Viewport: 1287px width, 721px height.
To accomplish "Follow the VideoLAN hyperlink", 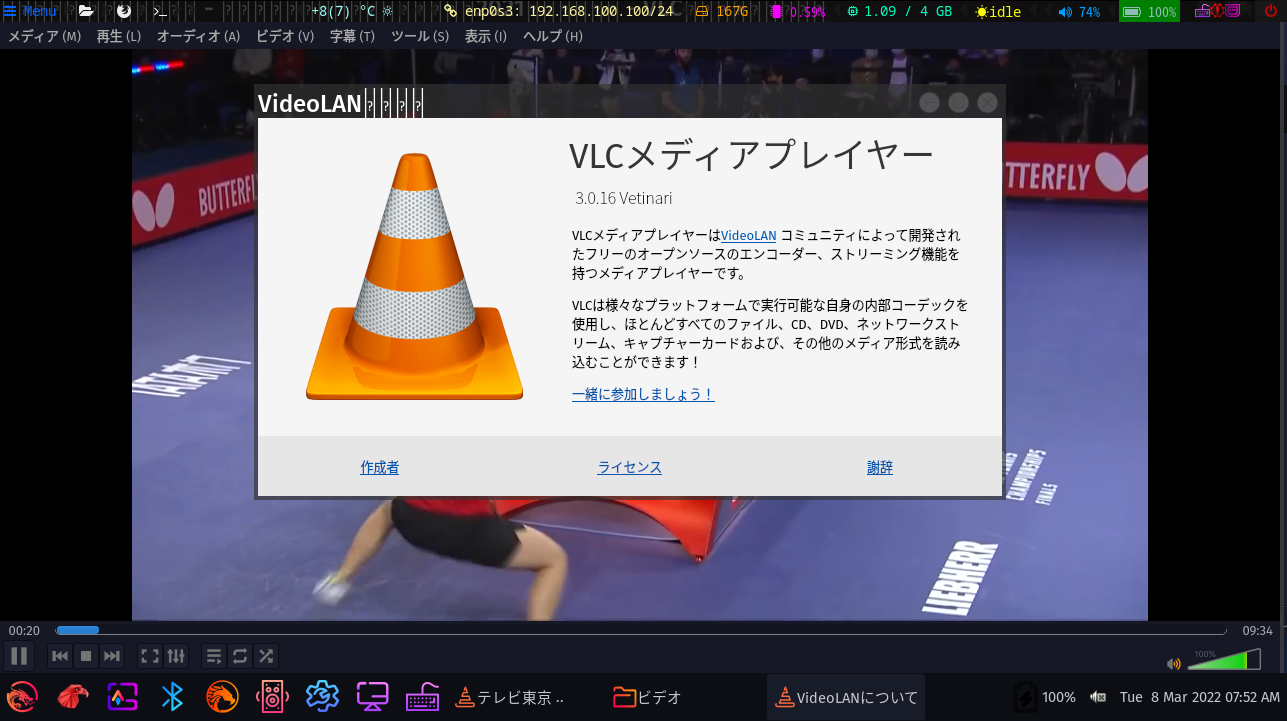I will (x=748, y=236).
